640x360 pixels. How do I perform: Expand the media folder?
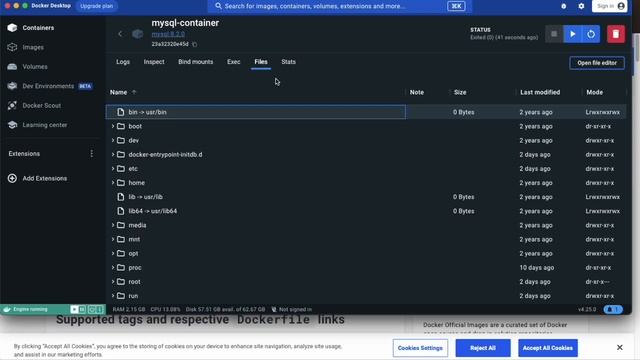point(113,225)
